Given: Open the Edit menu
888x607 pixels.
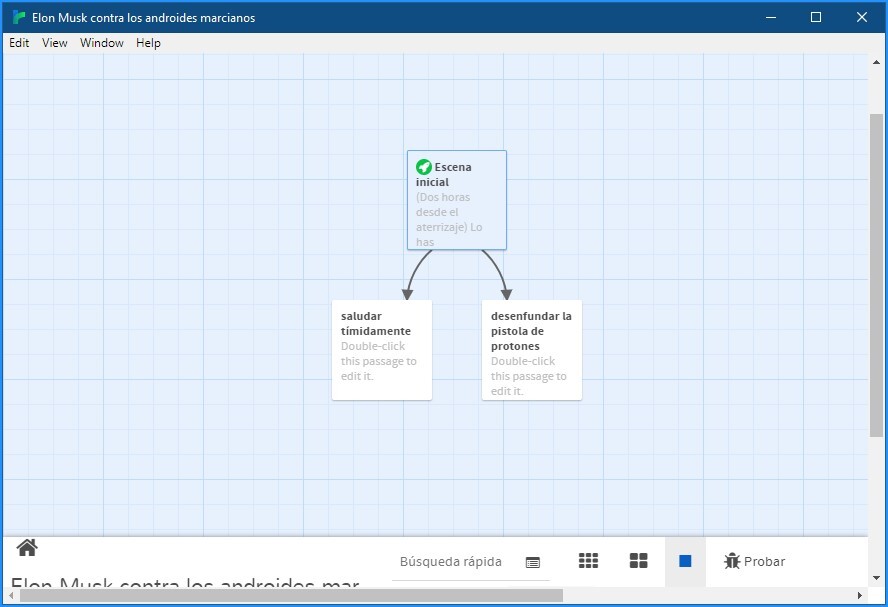Looking at the screenshot, I should (19, 43).
